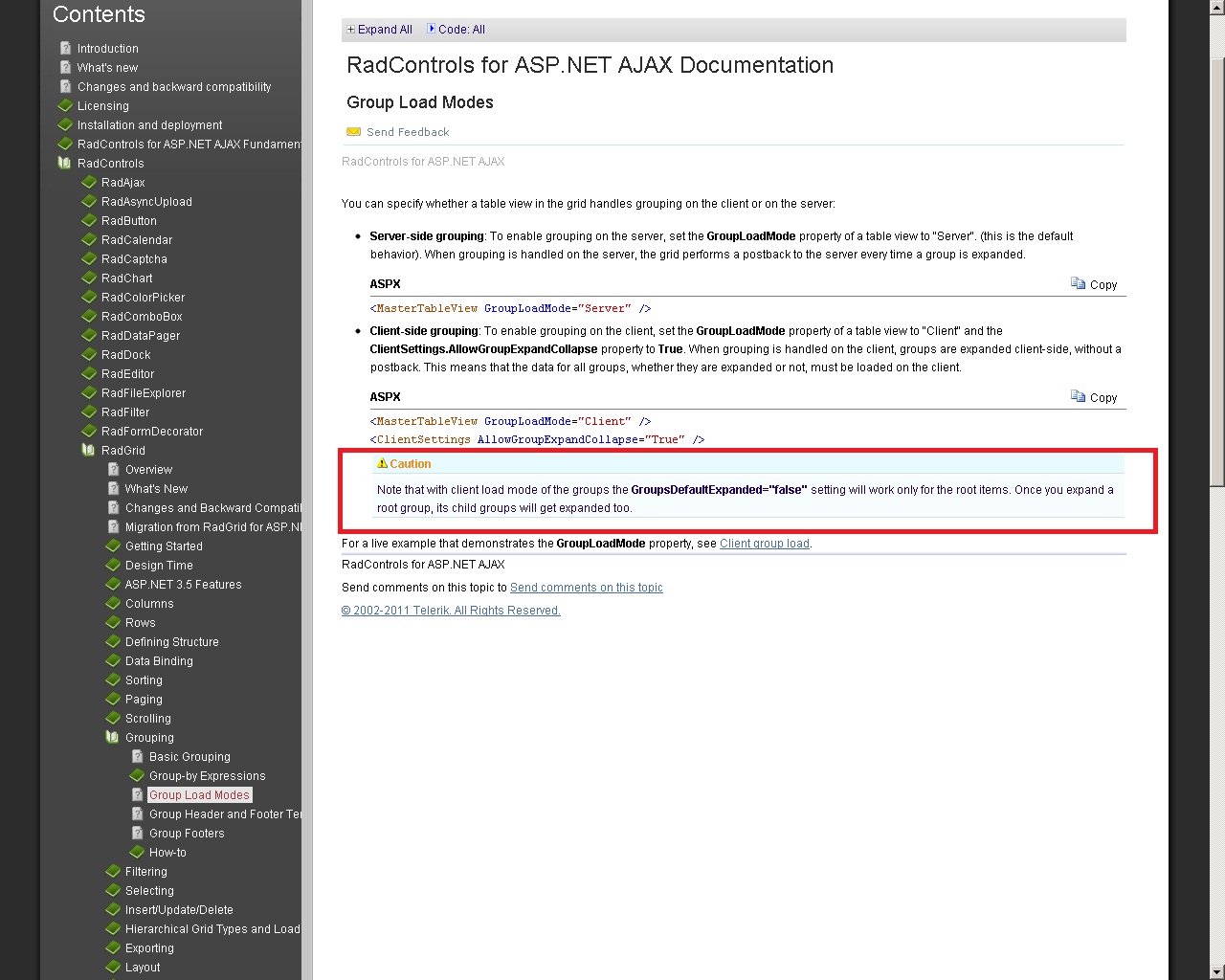Click the Code: All filter icon

[x=431, y=29]
